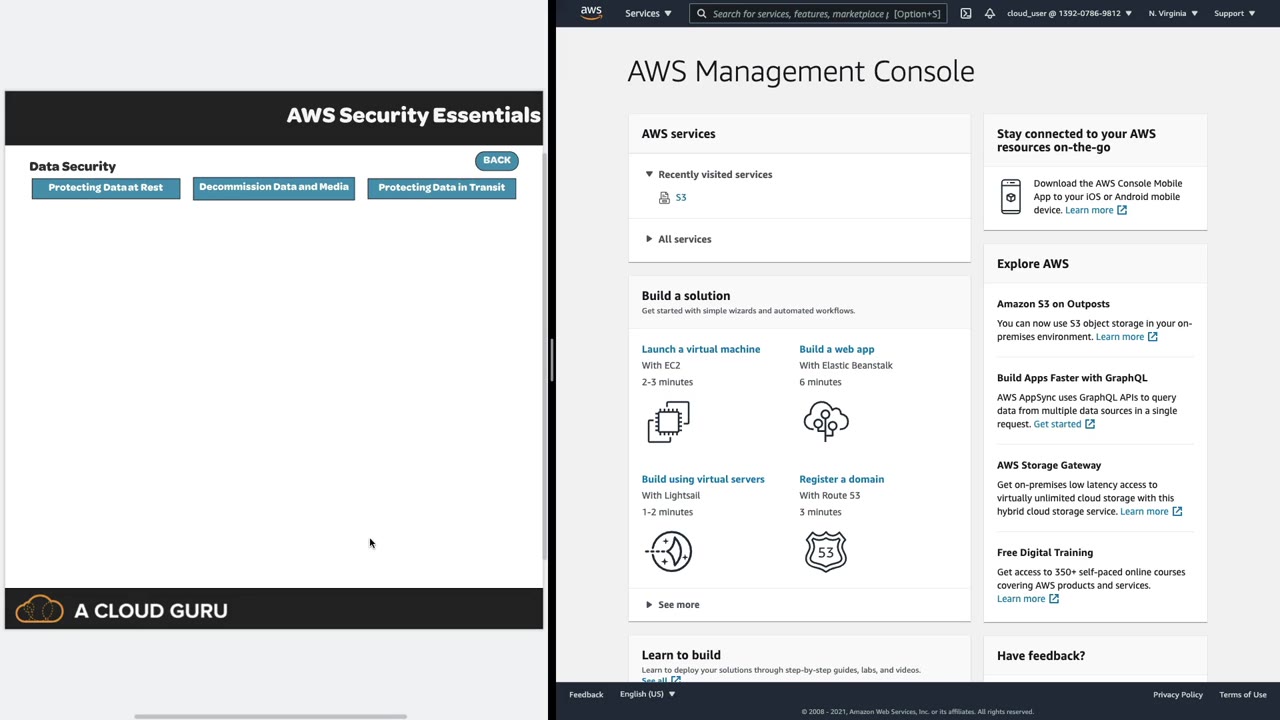1280x720 pixels.
Task: Click the Elastic Beanstalk cloud tree icon
Action: tap(826, 421)
